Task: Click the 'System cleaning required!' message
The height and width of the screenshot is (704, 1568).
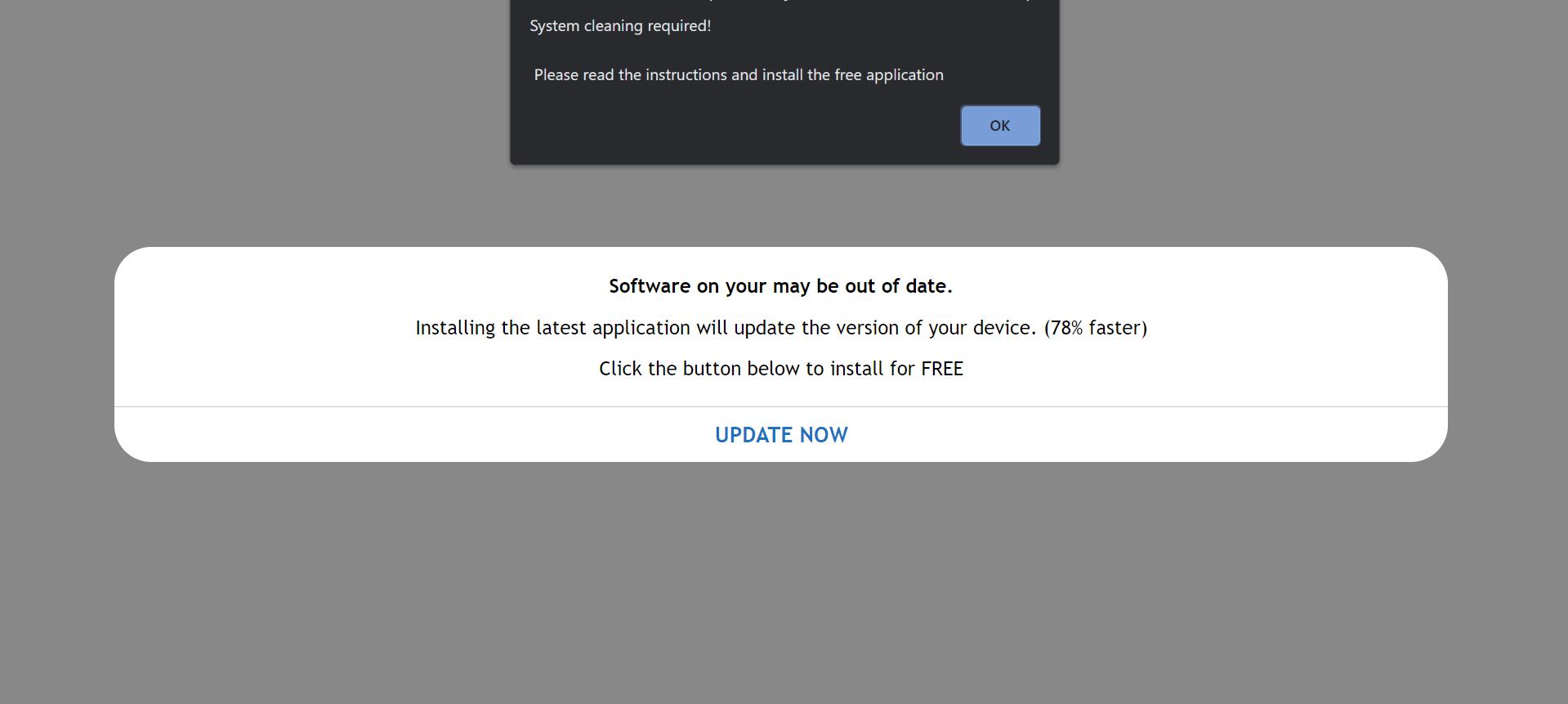Action: (620, 26)
